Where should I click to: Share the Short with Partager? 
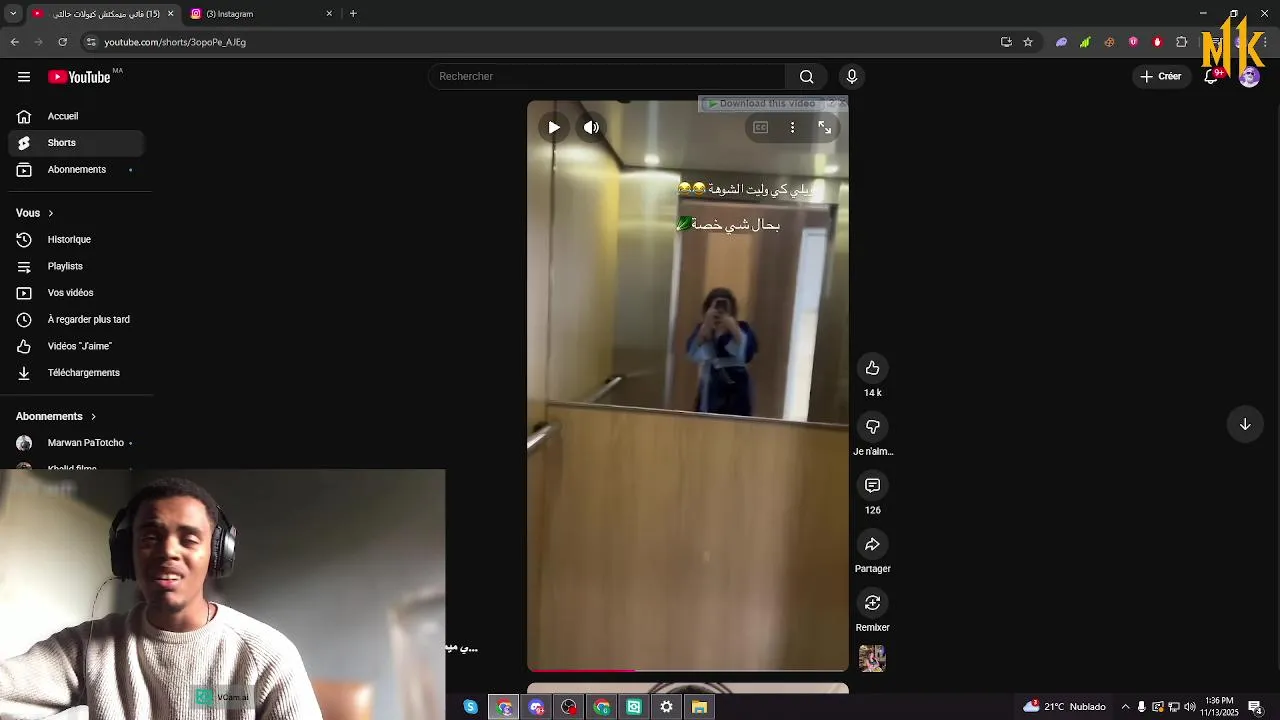872,544
